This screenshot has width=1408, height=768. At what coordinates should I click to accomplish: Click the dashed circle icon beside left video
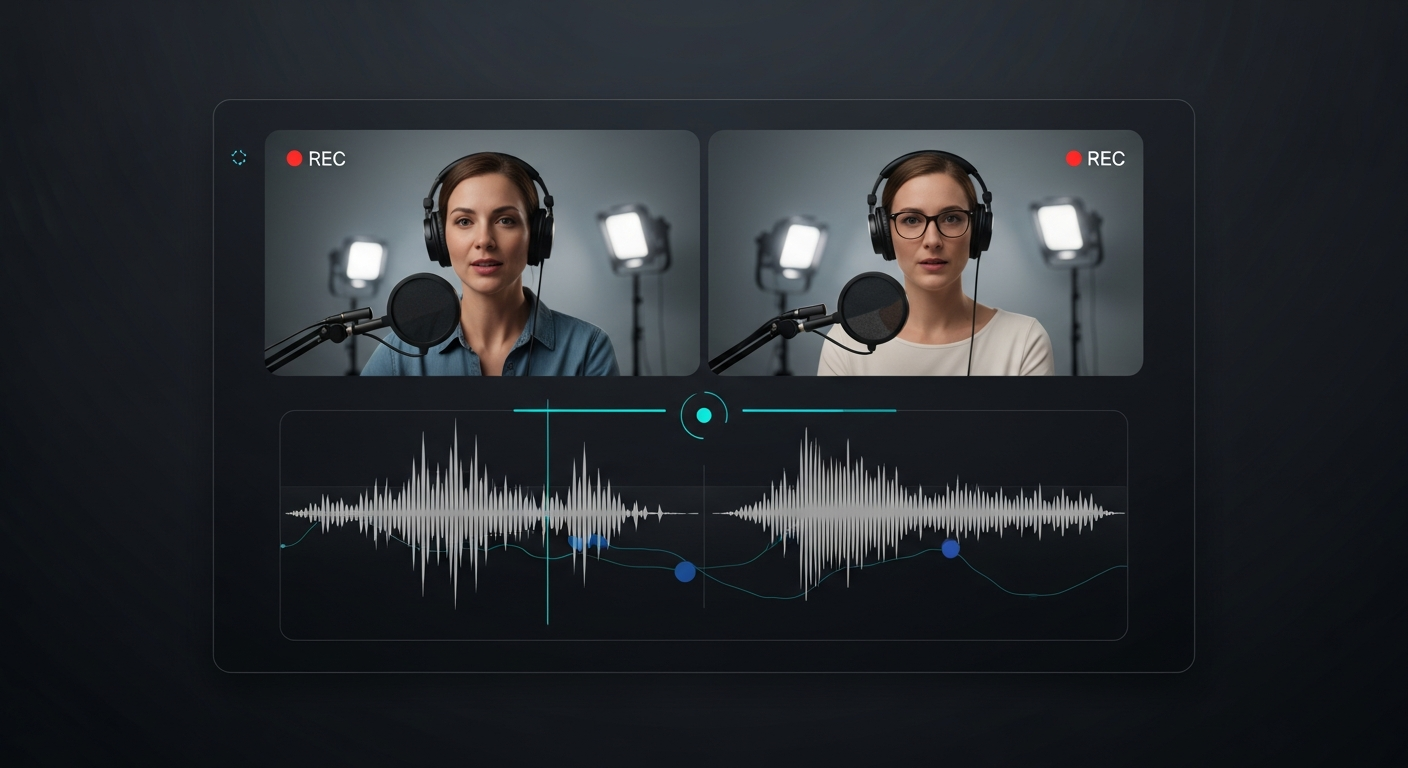(239, 157)
